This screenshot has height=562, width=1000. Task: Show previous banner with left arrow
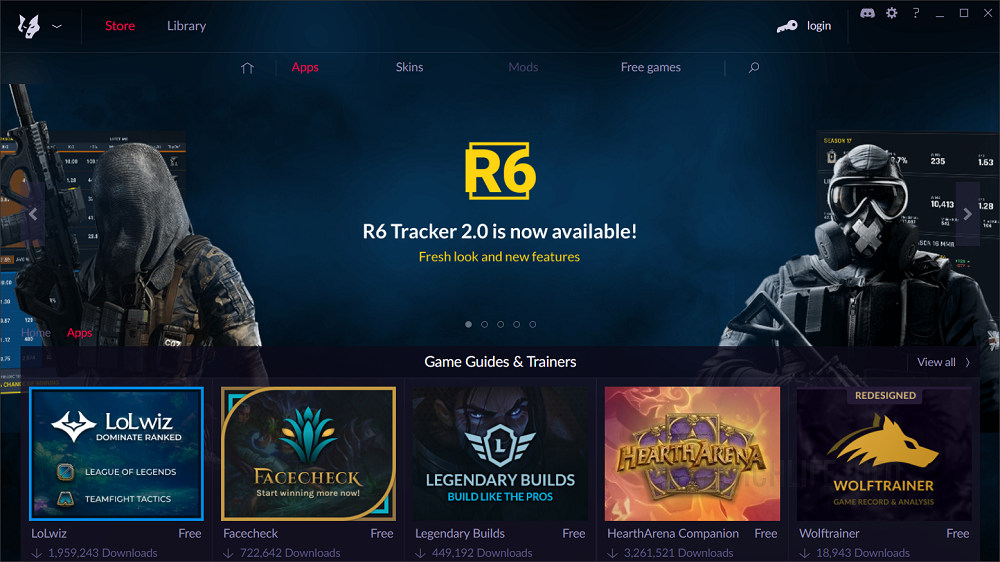(33, 214)
